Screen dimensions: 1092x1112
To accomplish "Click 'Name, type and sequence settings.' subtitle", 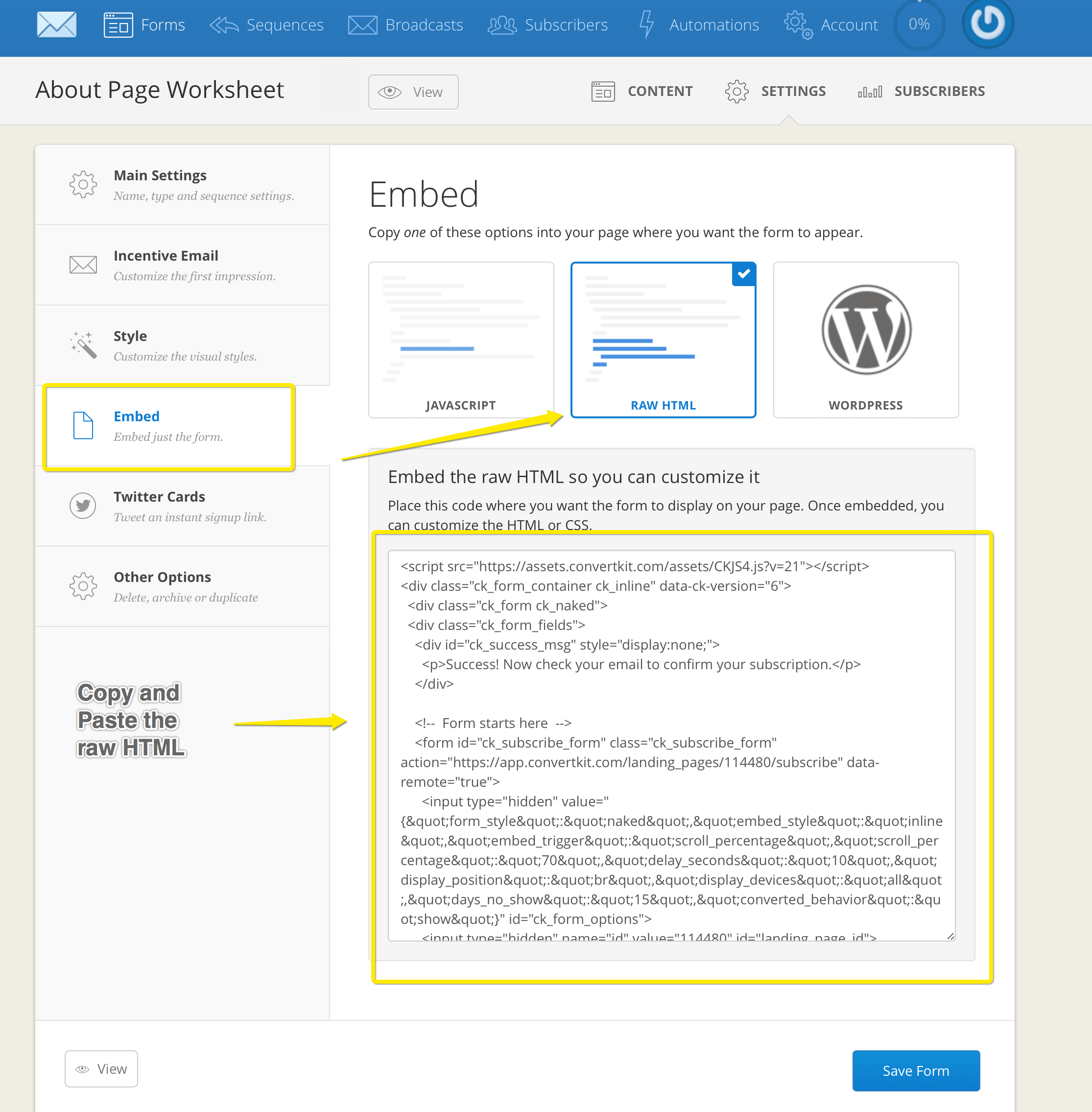I will click(x=204, y=195).
